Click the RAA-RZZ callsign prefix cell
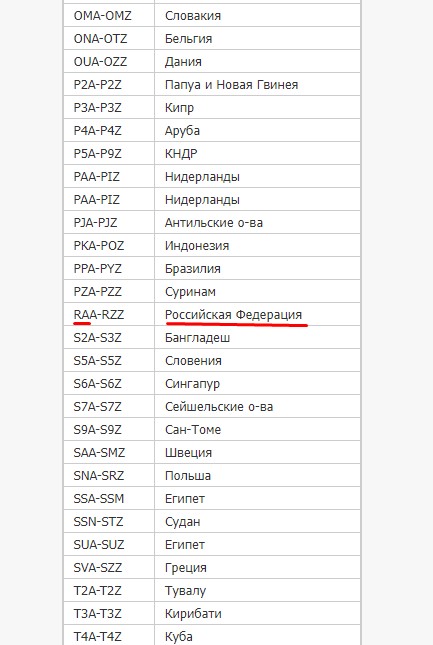Viewport: 433px width, 645px height. tap(99, 315)
